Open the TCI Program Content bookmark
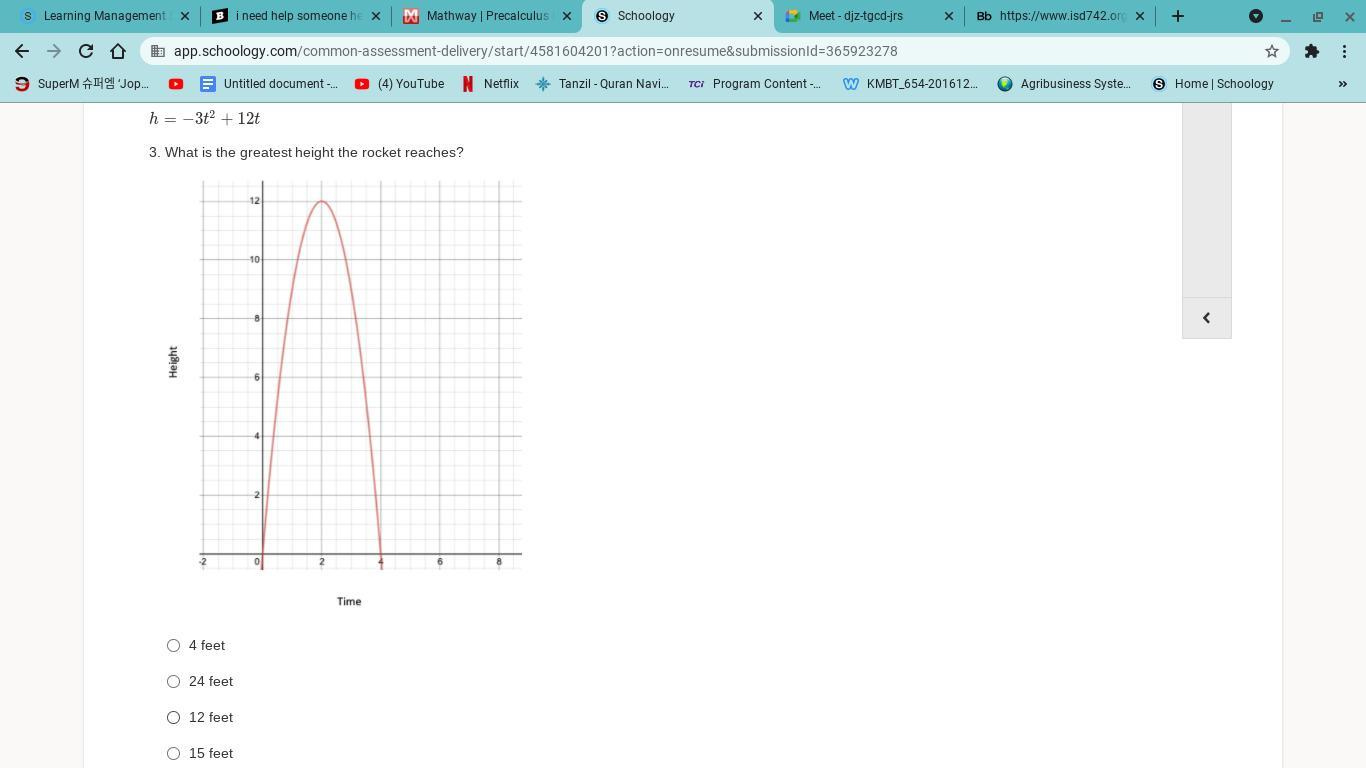Viewport: 1366px width, 768px height. point(755,84)
